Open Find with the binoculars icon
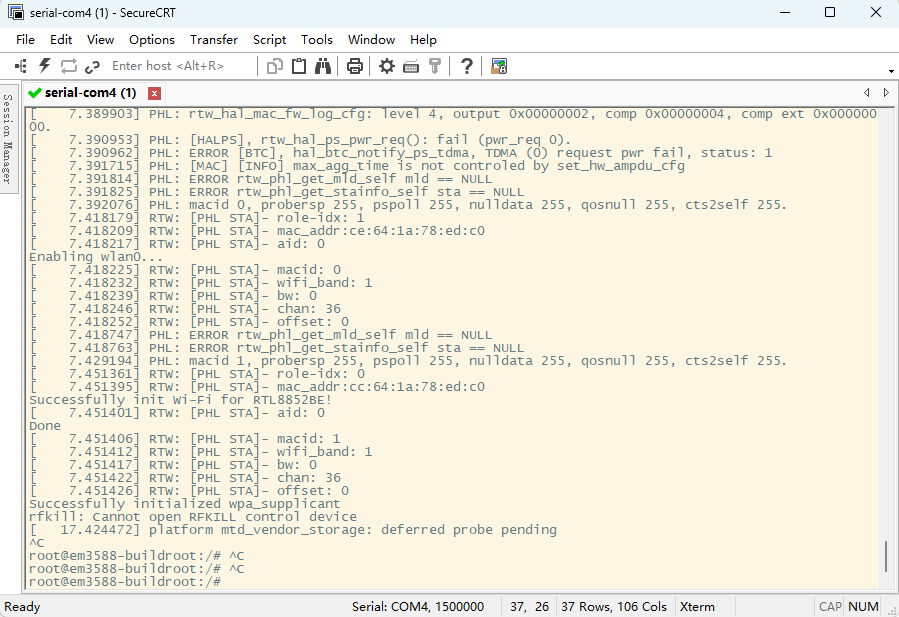Viewport: 899px width, 617px height. (x=323, y=66)
